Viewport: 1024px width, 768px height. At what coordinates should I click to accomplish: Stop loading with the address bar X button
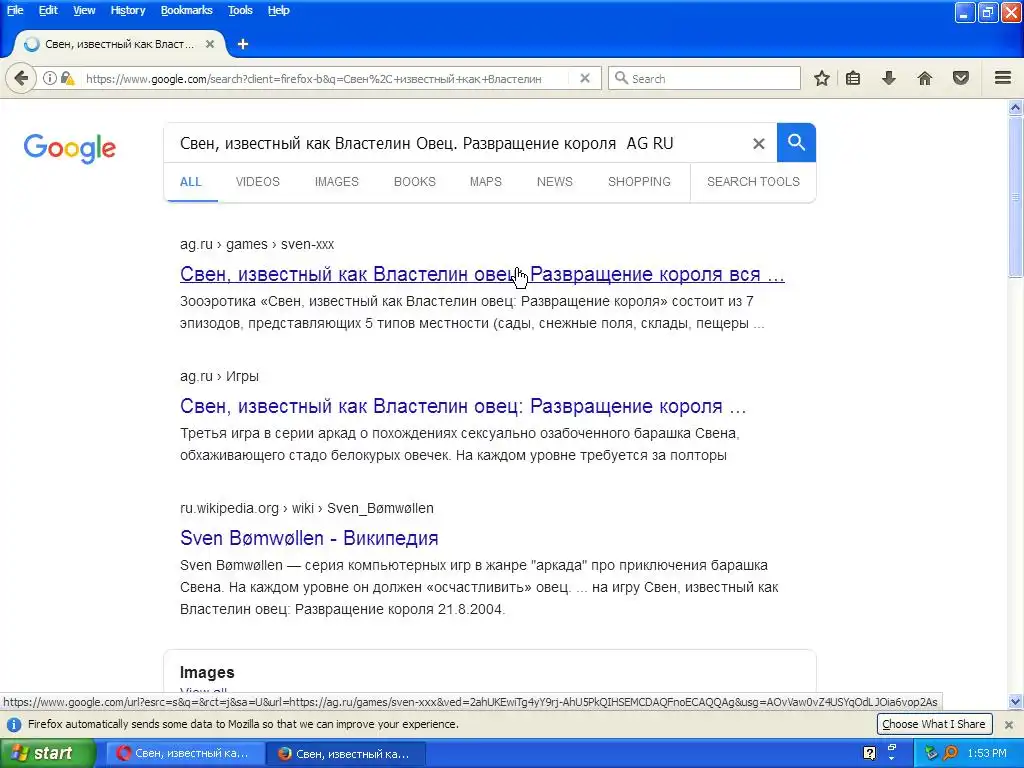tap(585, 78)
